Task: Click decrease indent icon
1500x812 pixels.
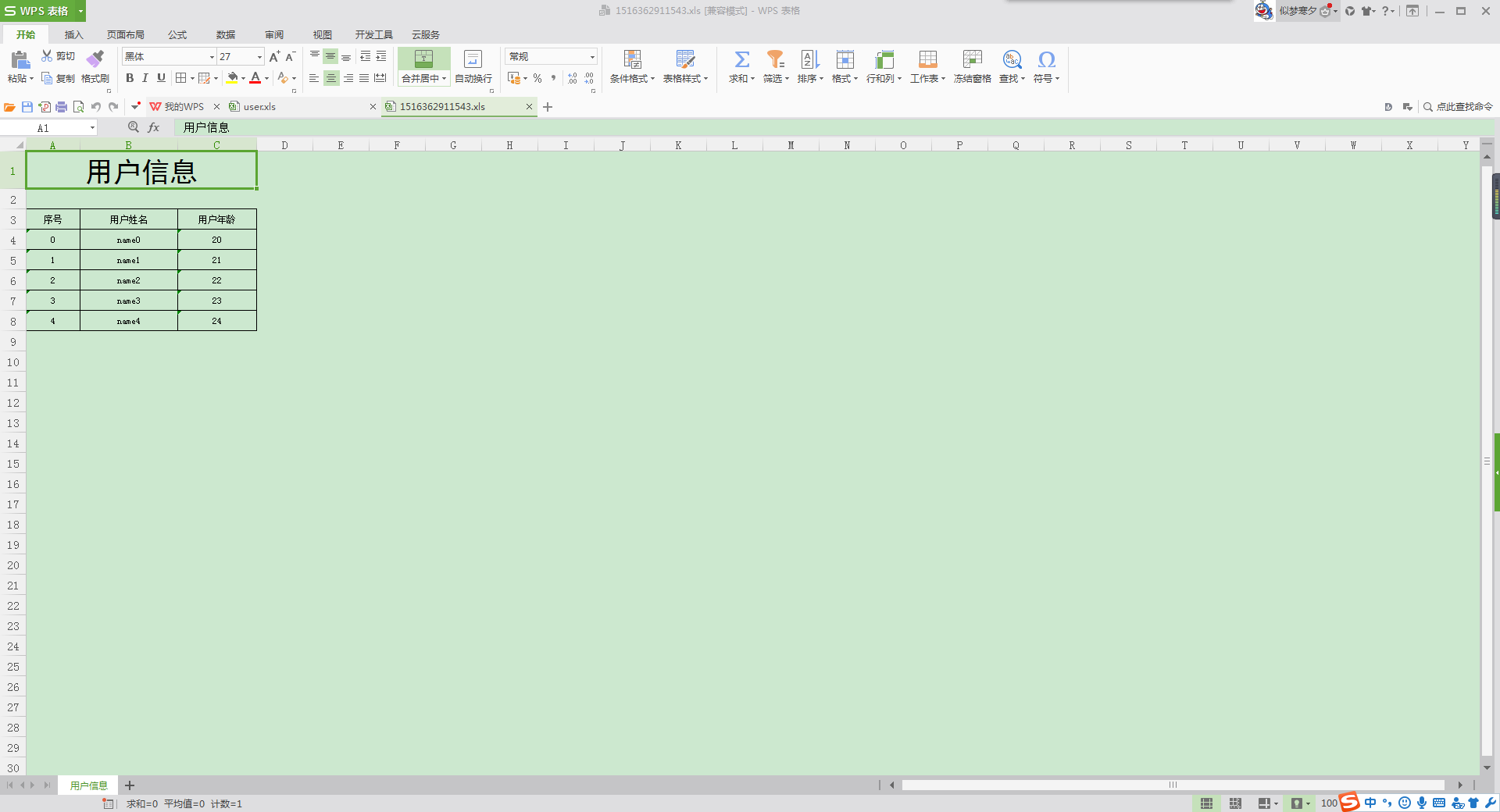Action: pyautogui.click(x=365, y=56)
